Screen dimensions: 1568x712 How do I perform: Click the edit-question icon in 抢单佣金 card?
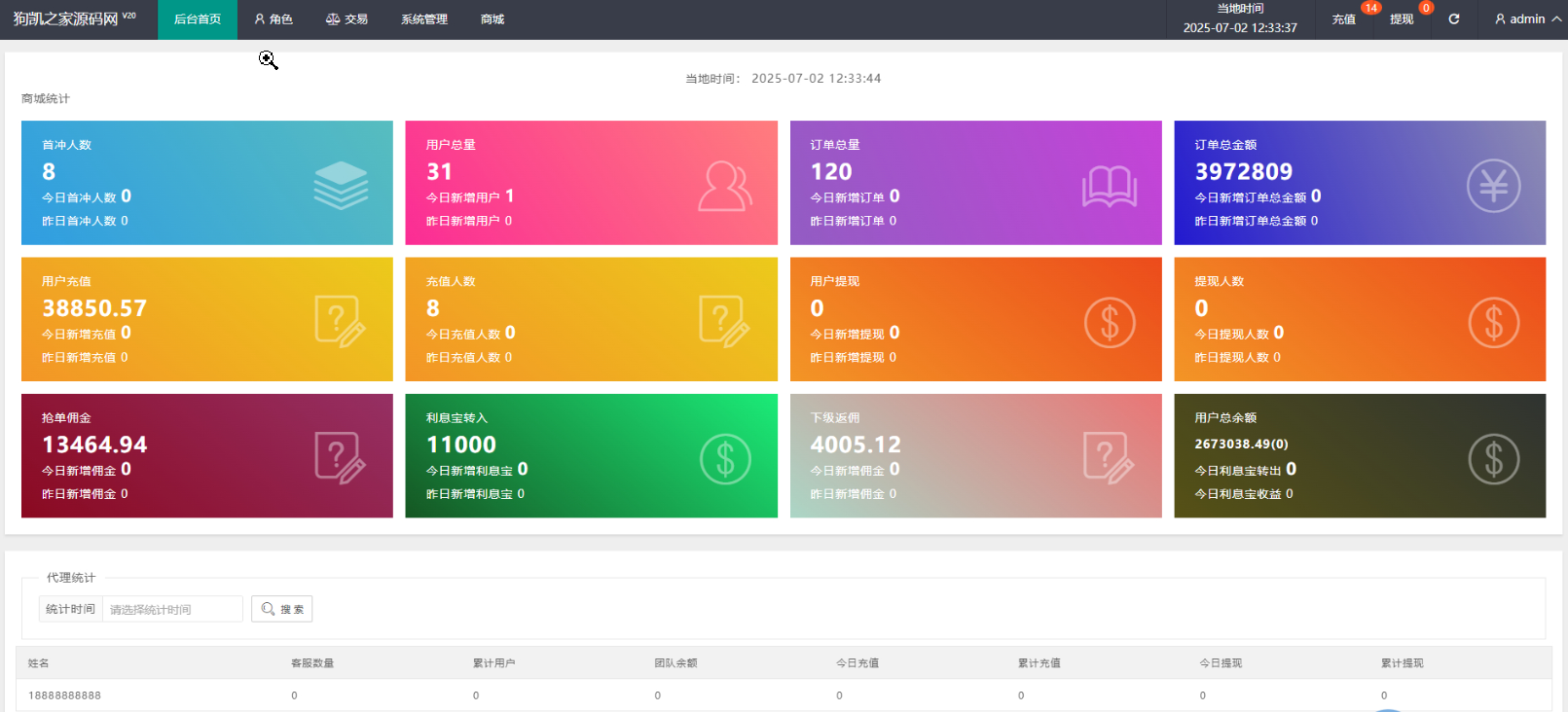(x=341, y=458)
